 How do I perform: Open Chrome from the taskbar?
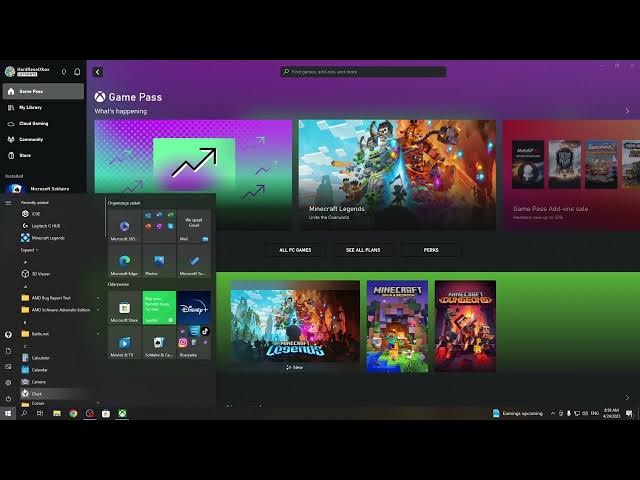pyautogui.click(x=73, y=413)
